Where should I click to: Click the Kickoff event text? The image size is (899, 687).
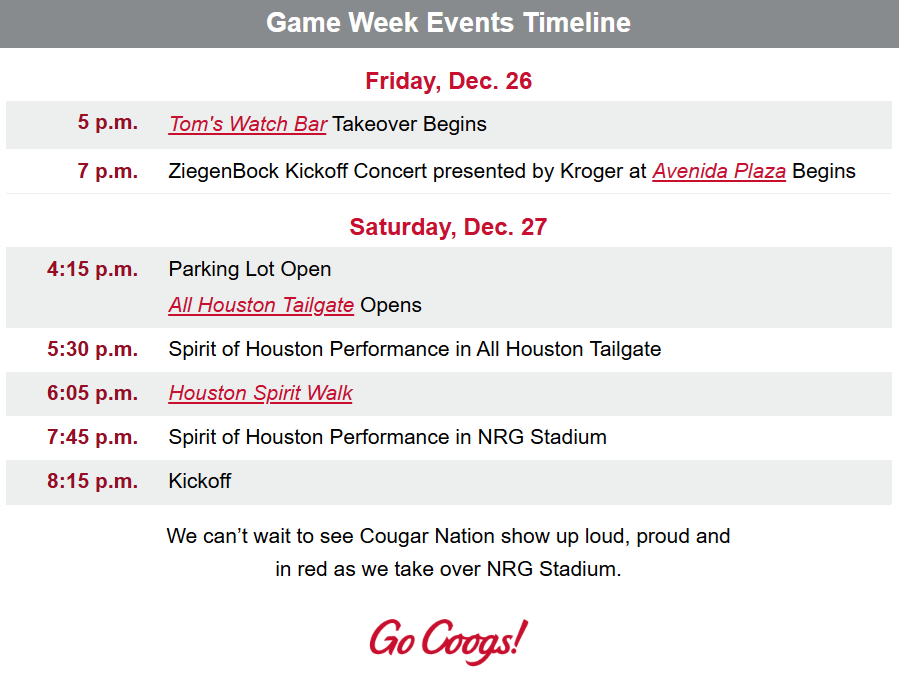click(200, 481)
